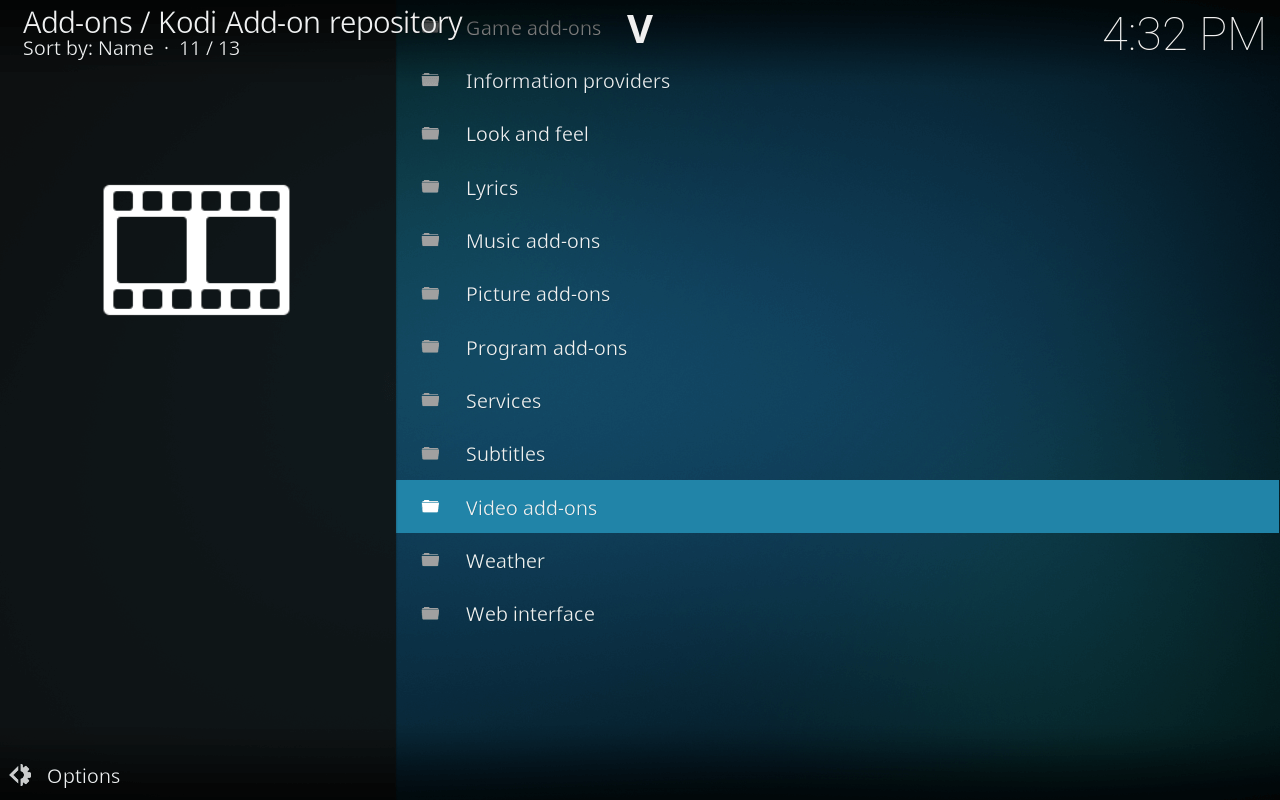Click the folder icon beside Weather
The height and width of the screenshot is (800, 1280).
(x=431, y=560)
